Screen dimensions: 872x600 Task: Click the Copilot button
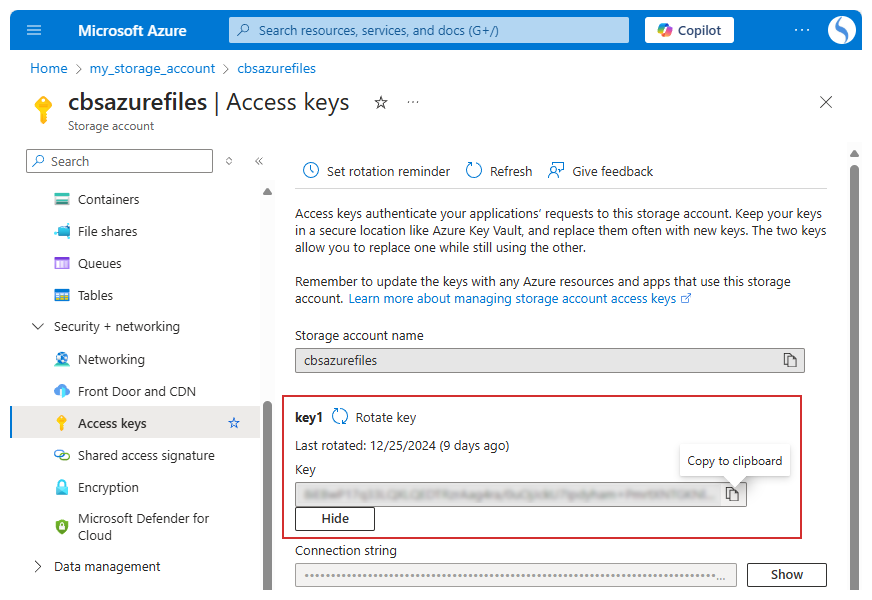click(x=689, y=30)
